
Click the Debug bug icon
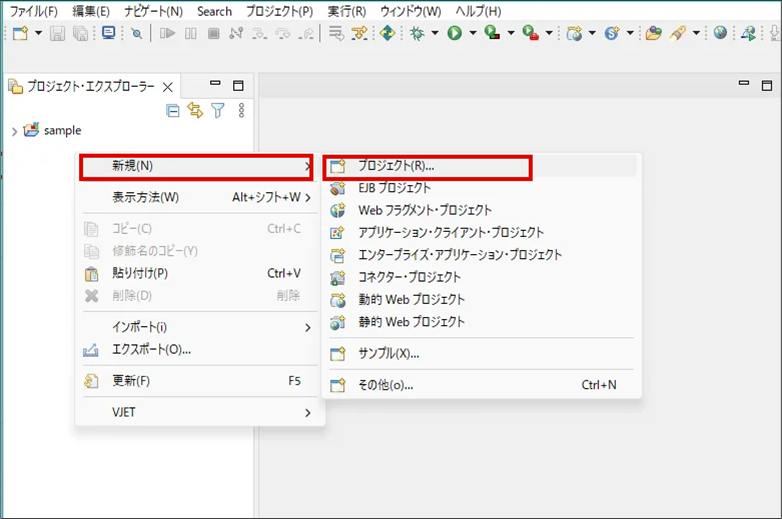pos(418,33)
